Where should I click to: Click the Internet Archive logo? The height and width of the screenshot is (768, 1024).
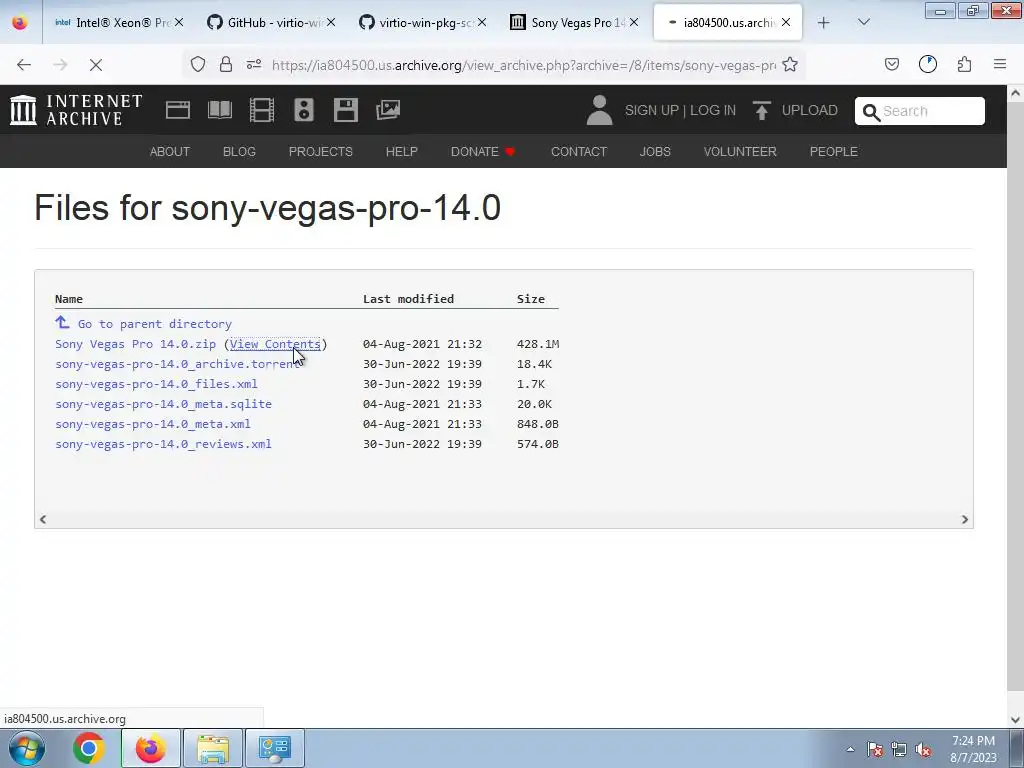coord(76,110)
